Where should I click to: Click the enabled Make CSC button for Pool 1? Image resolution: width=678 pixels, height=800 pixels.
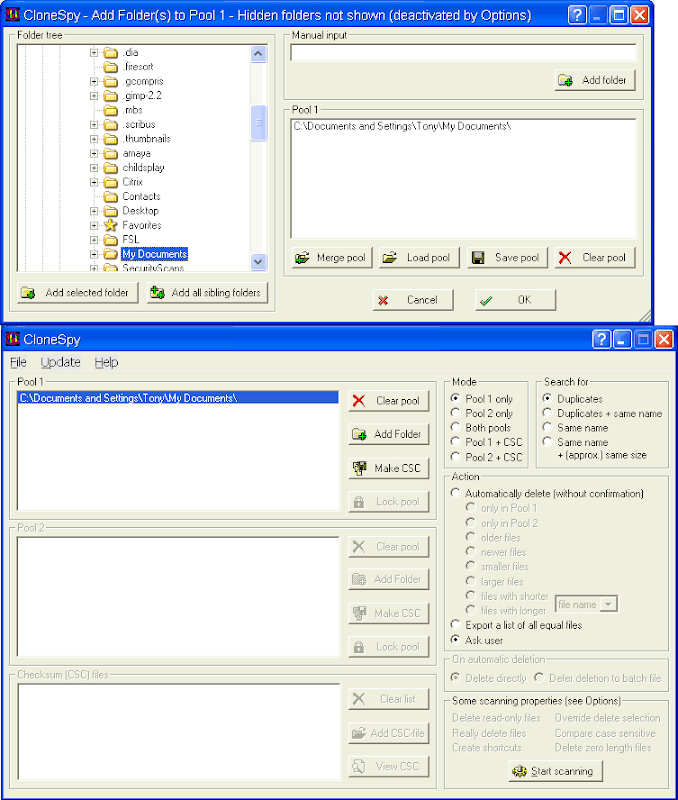tap(389, 468)
